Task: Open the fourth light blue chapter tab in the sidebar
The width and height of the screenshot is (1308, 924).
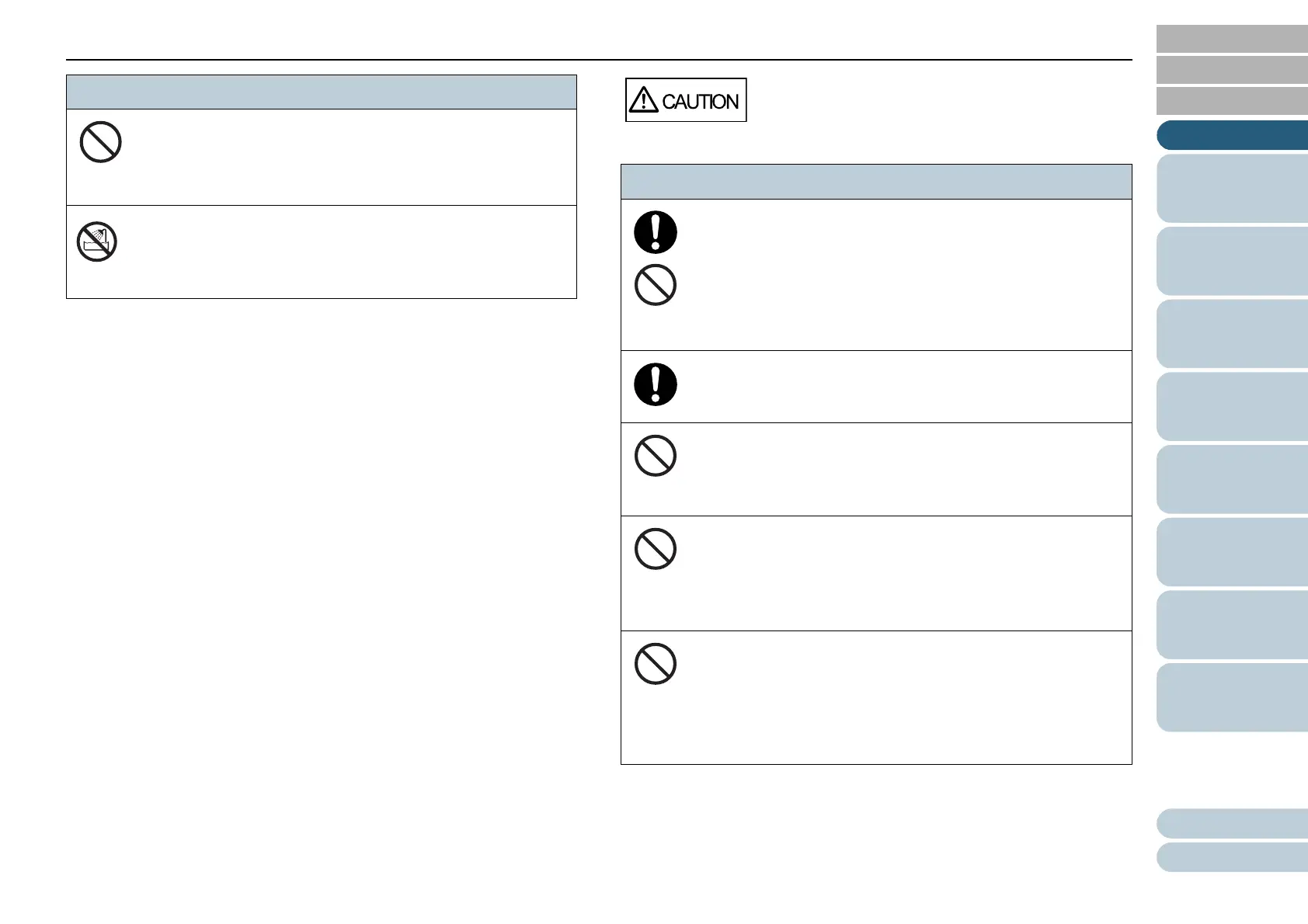Action: click(1232, 407)
